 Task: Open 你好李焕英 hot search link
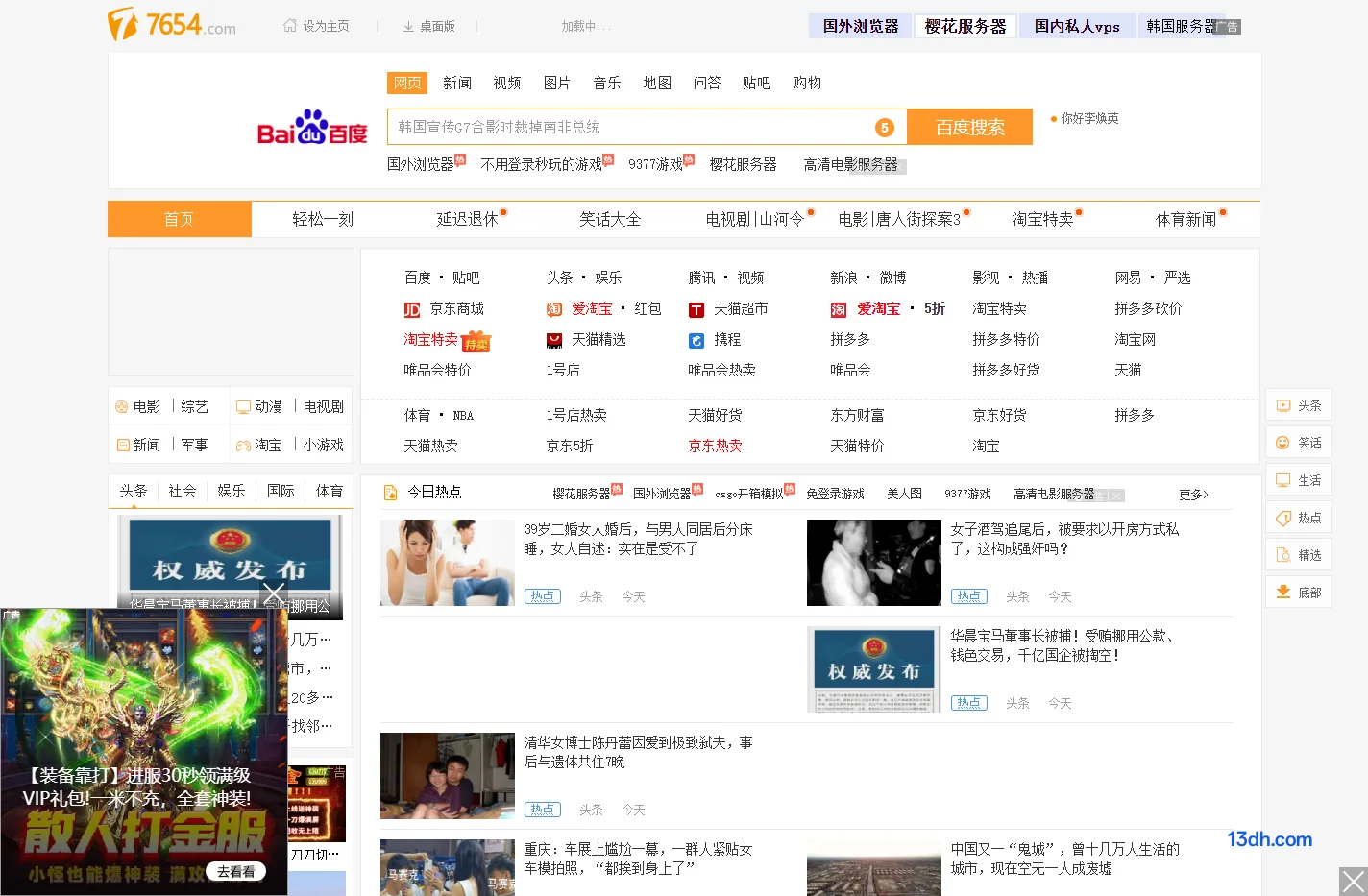tap(1090, 118)
